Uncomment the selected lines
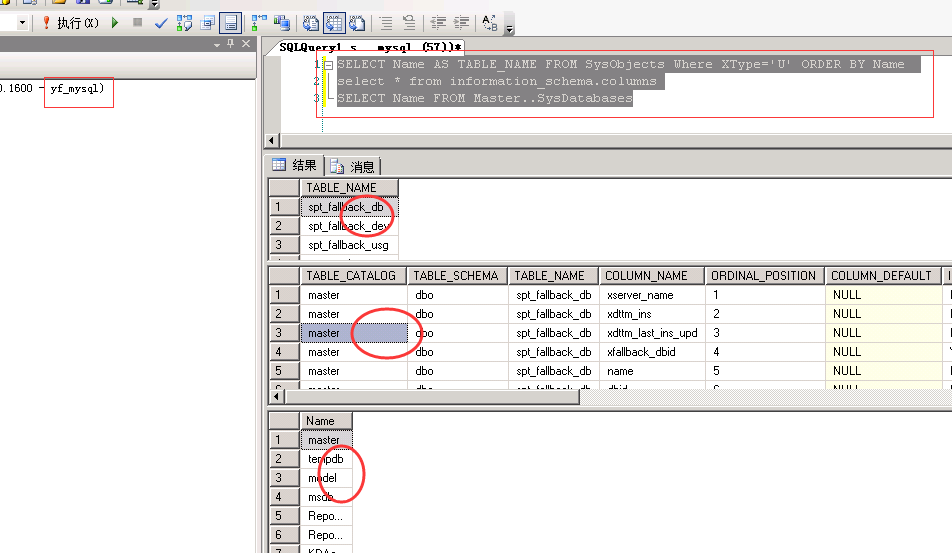 [409, 22]
